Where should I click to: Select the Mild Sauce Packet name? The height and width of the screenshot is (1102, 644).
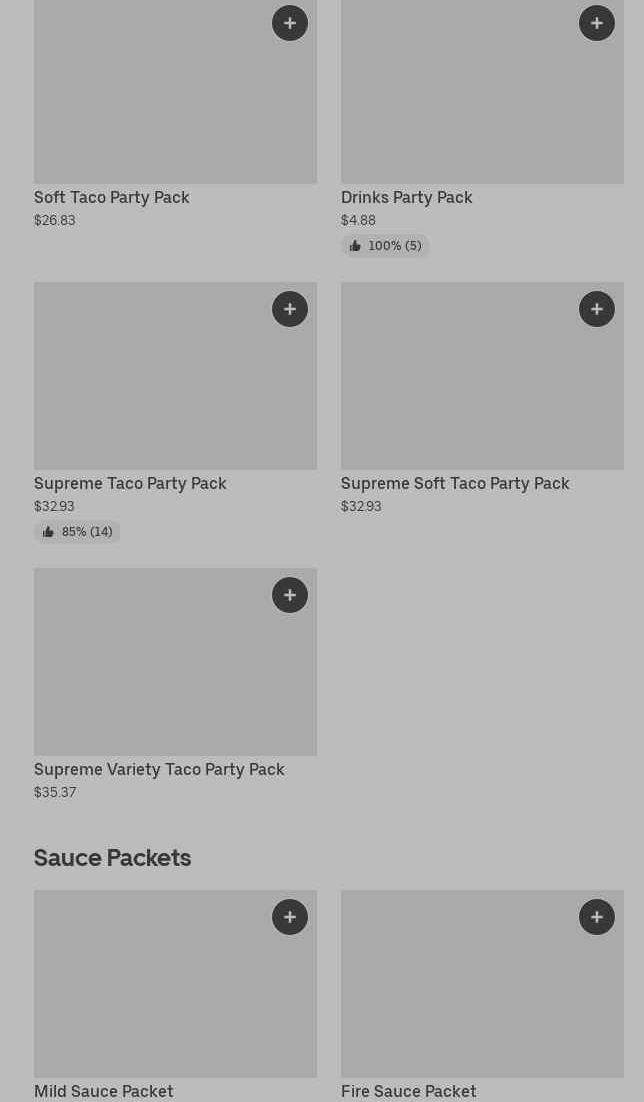[x=103, y=1091]
